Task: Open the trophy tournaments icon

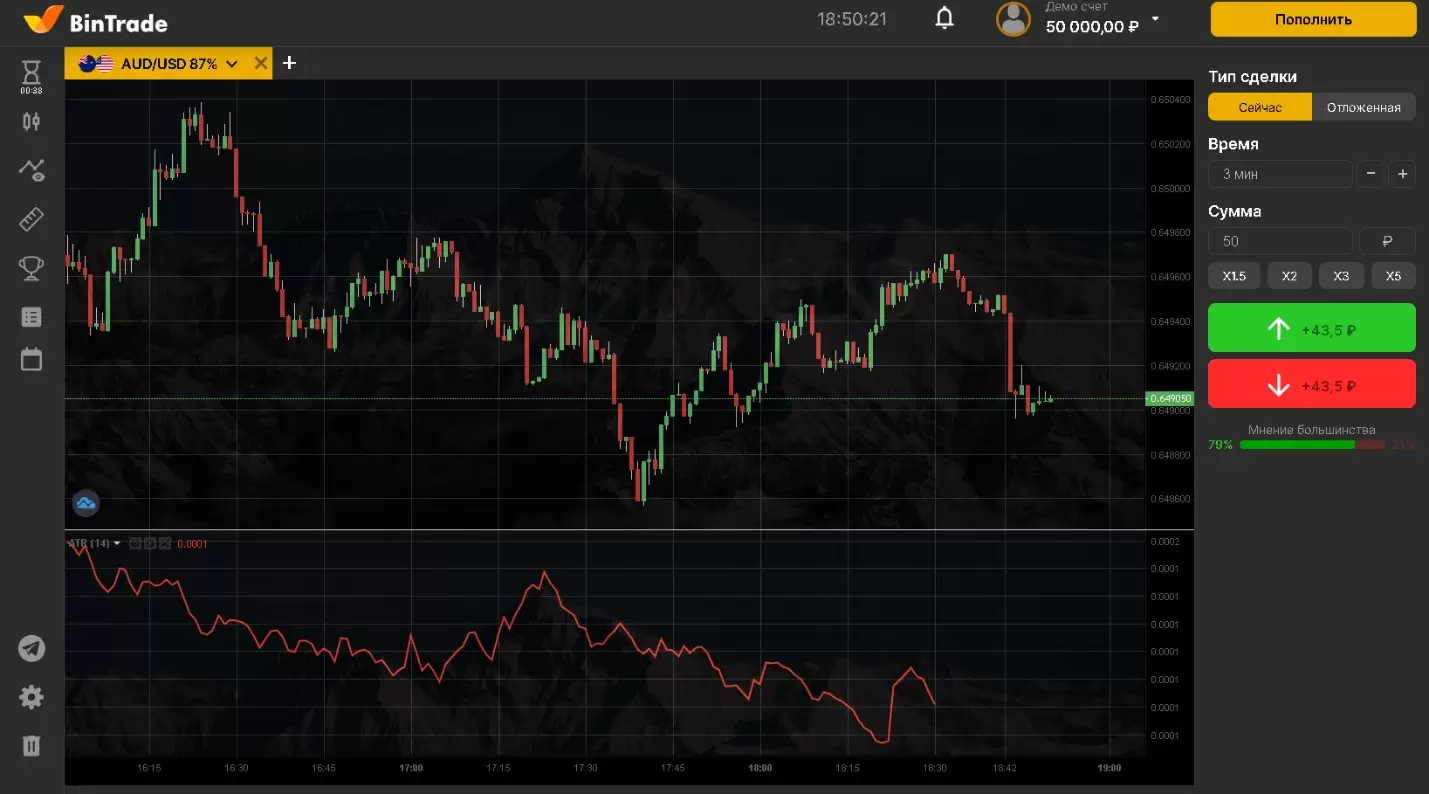Action: click(32, 267)
